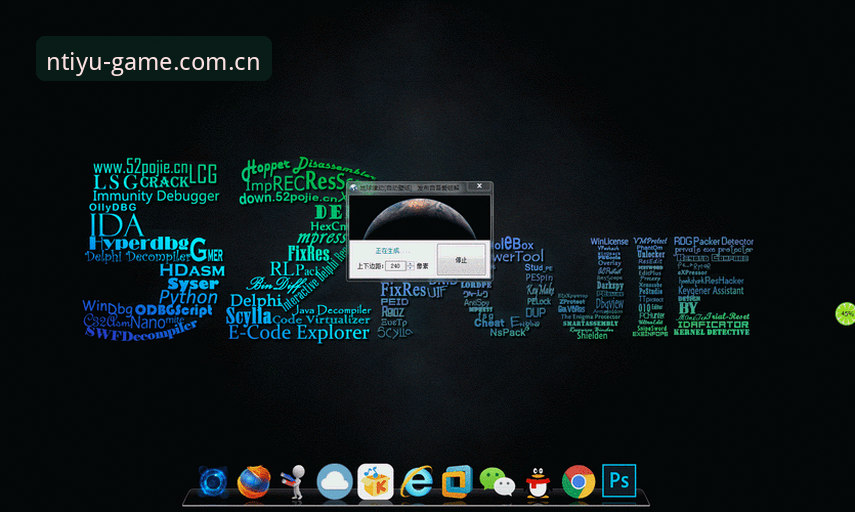Launch VMware Workstation dock icon
Image resolution: width=855 pixels, height=512 pixels.
pos(457,481)
